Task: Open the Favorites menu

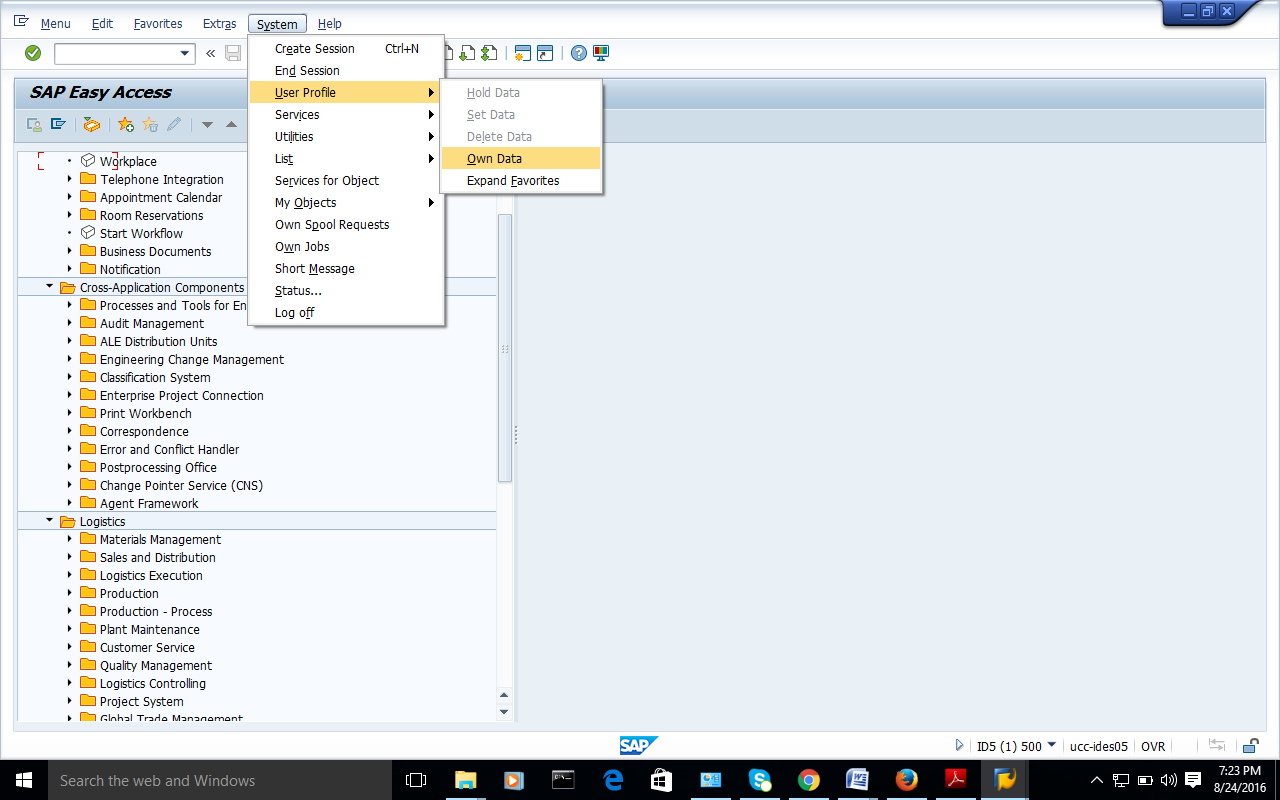Action: pyautogui.click(x=158, y=23)
